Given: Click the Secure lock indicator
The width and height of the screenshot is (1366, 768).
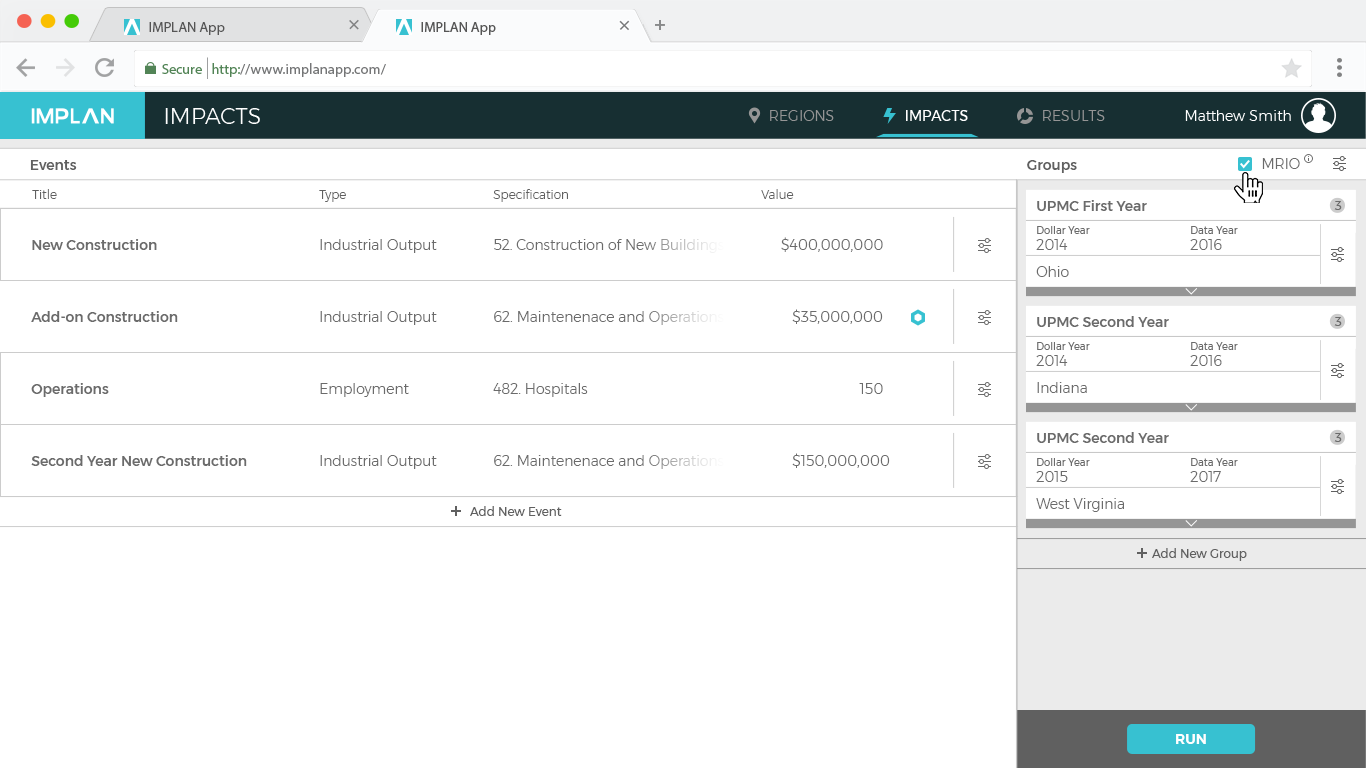Looking at the screenshot, I should pyautogui.click(x=173, y=69).
